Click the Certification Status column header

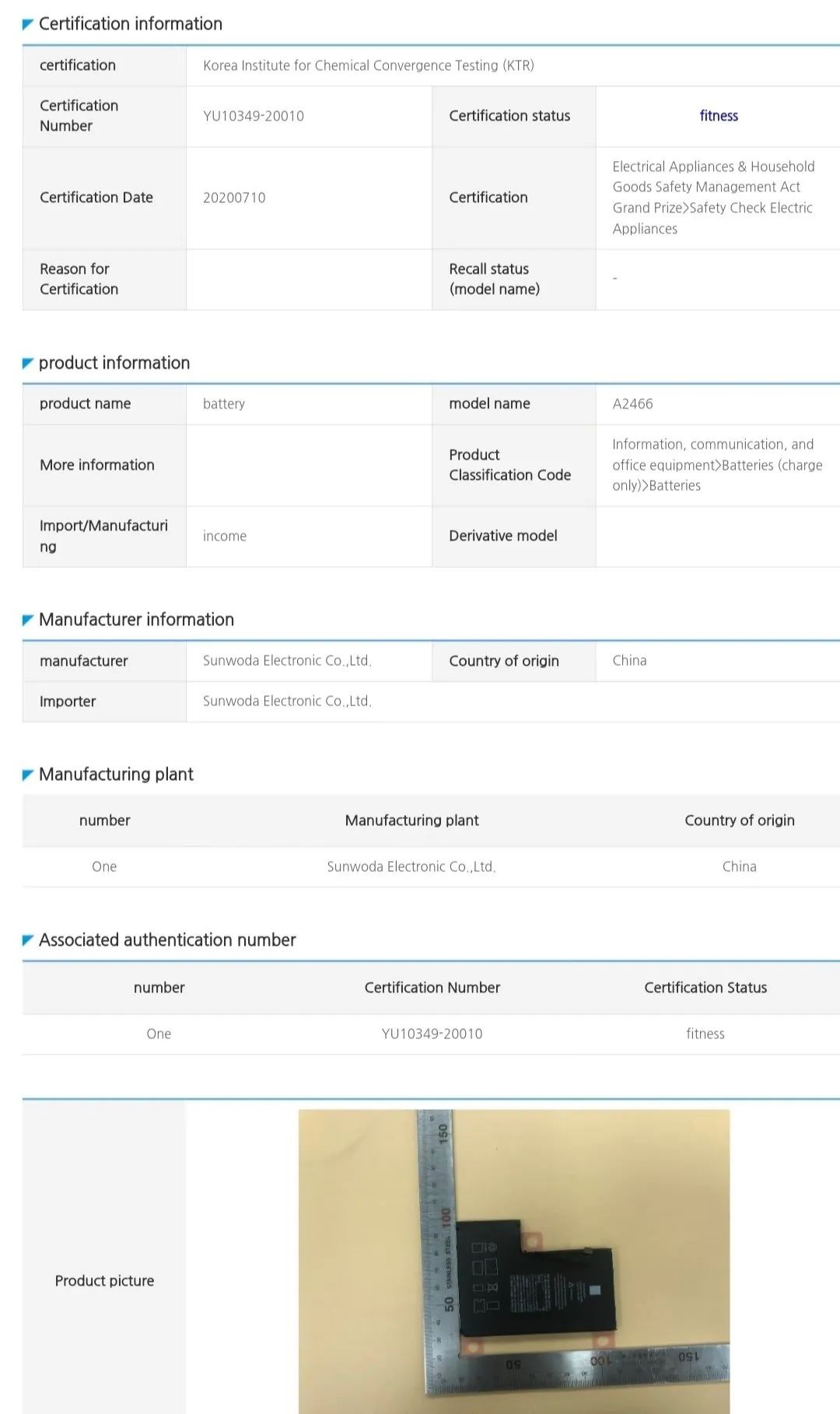705,988
